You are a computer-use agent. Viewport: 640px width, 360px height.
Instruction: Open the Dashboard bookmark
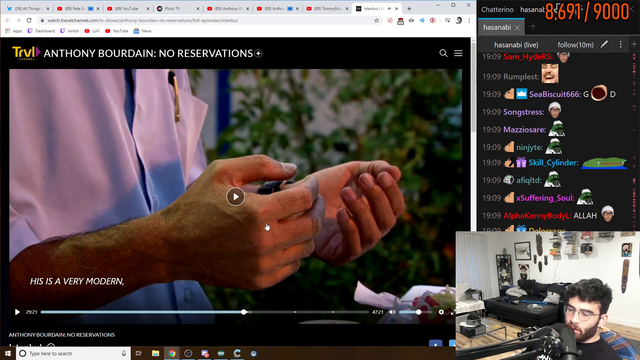click(41, 31)
